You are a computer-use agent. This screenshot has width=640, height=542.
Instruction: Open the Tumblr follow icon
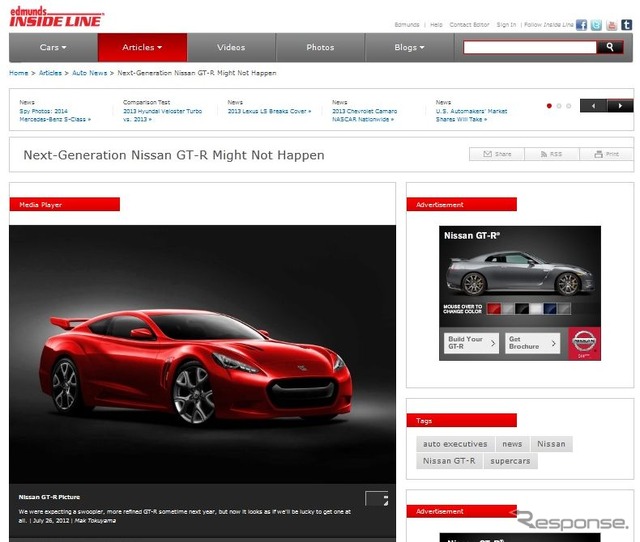click(x=627, y=25)
